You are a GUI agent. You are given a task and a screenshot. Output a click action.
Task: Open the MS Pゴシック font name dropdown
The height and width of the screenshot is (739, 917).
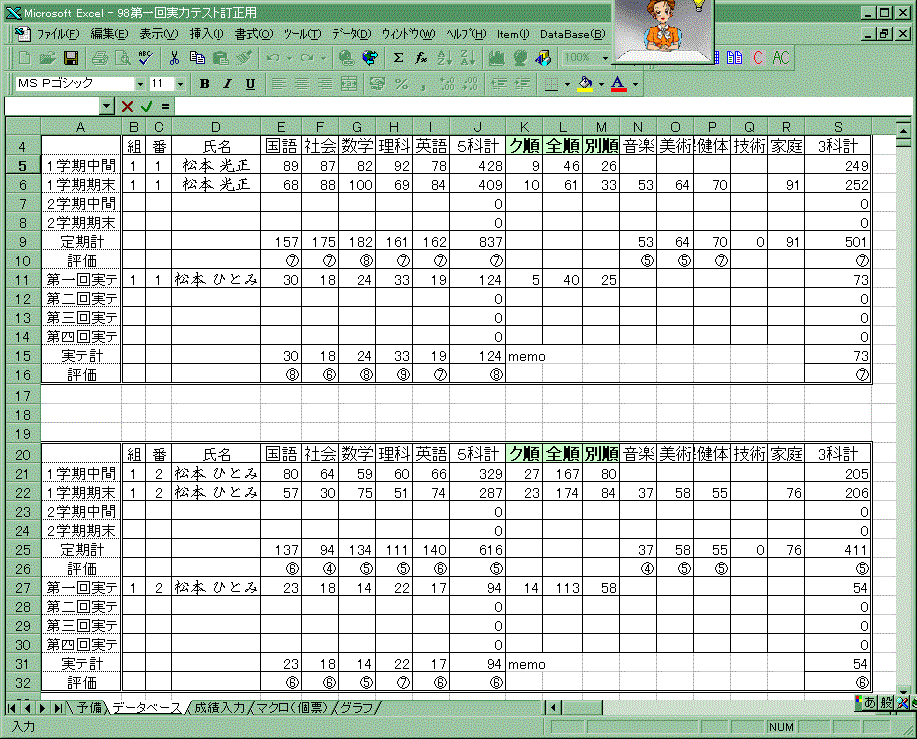pyautogui.click(x=141, y=84)
